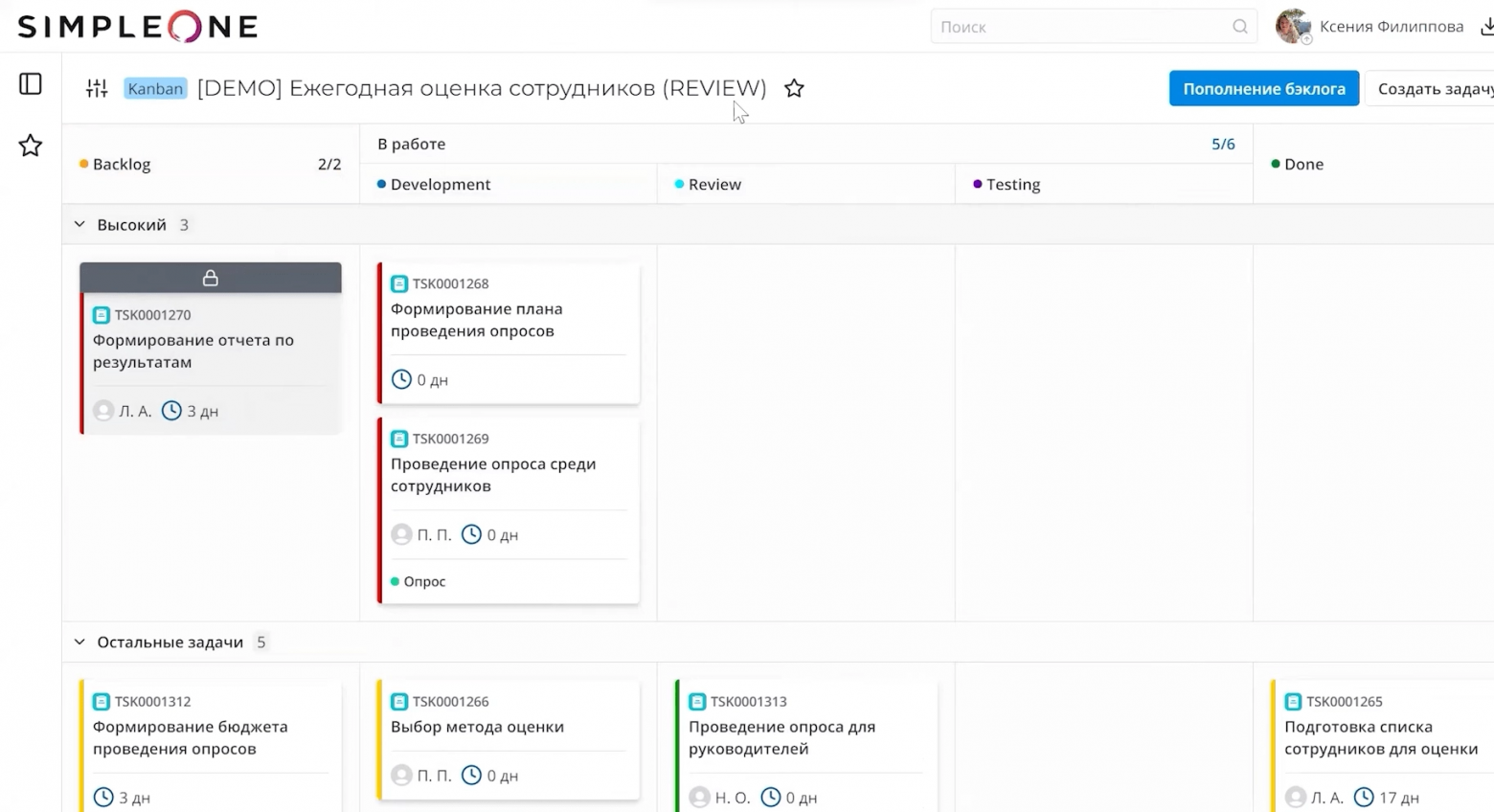This screenshot has height=812, width=1494.
Task: Open board filter settings via sliders icon
Action: [96, 87]
